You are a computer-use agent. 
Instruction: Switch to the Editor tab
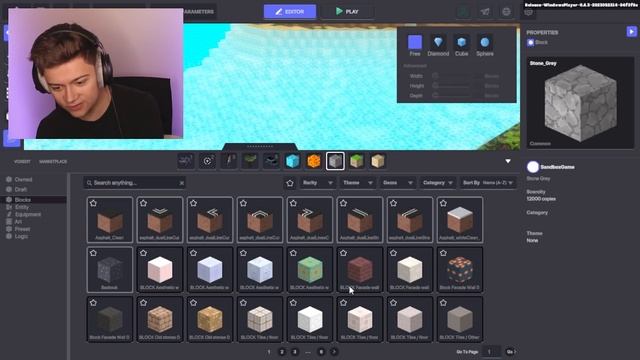(290, 12)
